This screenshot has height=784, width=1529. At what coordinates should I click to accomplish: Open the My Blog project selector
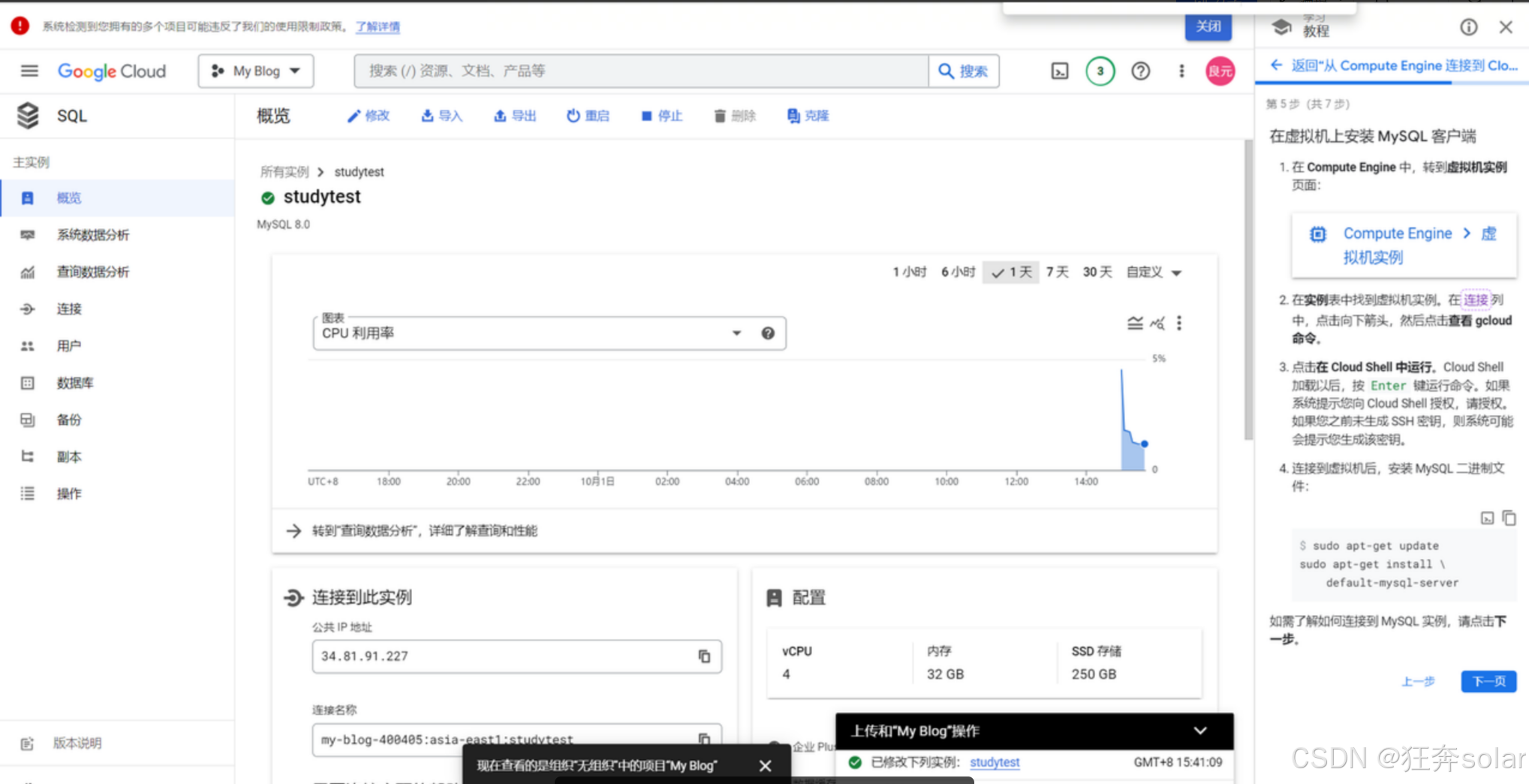pyautogui.click(x=256, y=71)
